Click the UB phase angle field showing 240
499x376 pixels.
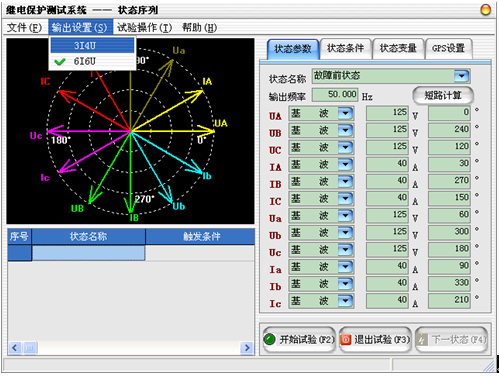[x=449, y=130]
